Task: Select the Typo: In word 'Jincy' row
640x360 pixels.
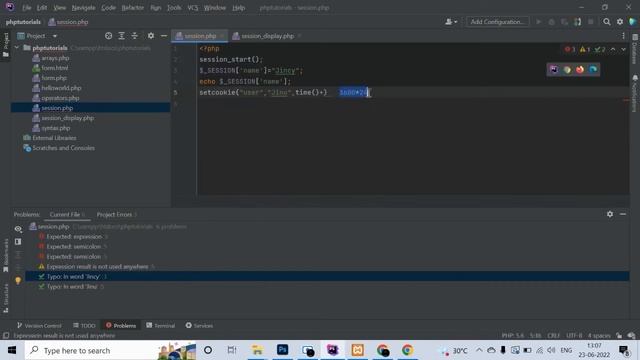Action: coord(327,276)
